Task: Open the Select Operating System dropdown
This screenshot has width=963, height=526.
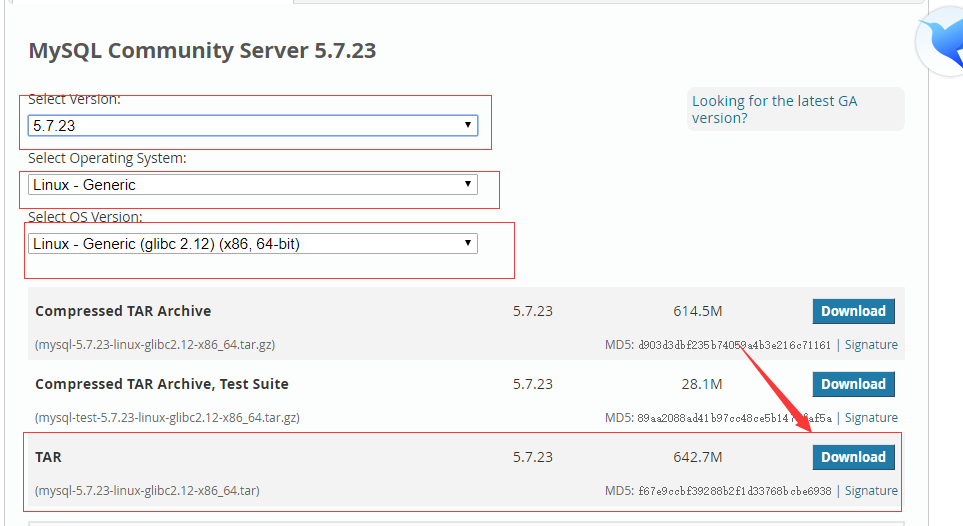Action: [252, 184]
